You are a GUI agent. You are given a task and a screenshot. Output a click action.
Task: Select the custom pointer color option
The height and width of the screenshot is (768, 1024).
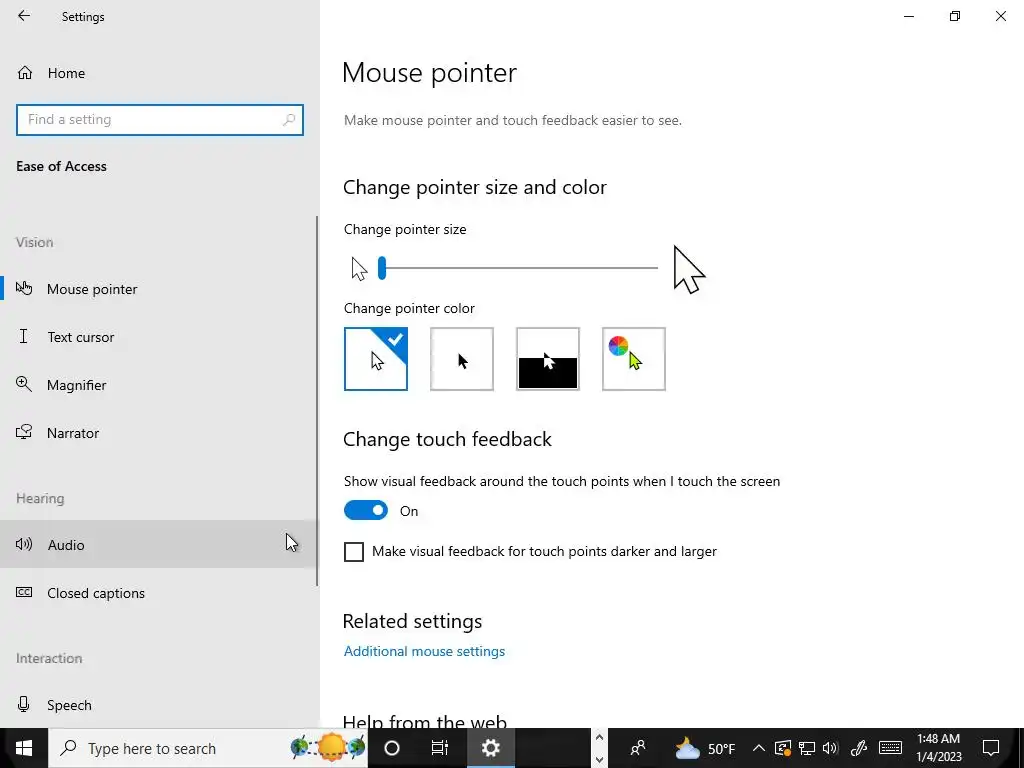point(634,359)
